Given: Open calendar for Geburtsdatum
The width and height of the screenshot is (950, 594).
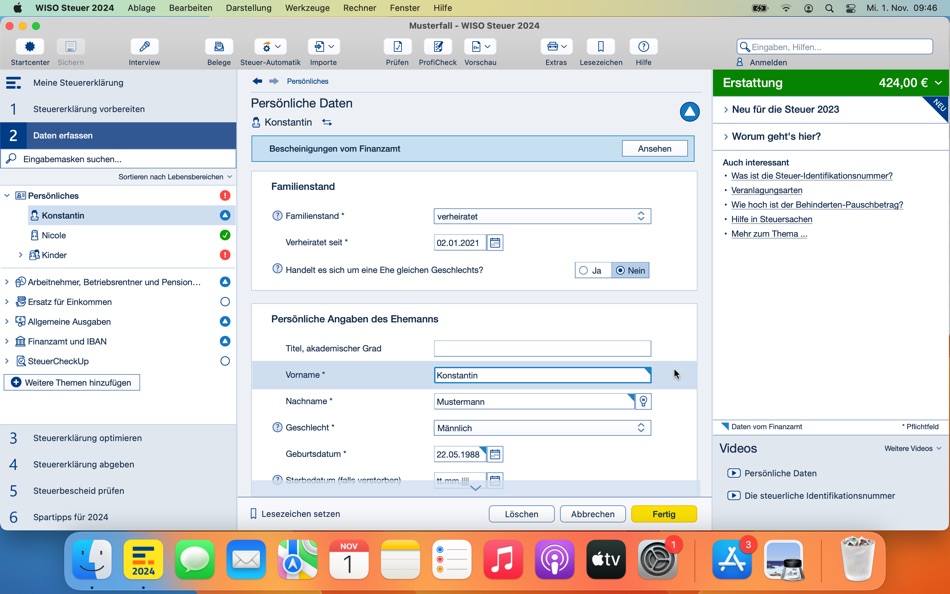Looking at the screenshot, I should click(495, 454).
